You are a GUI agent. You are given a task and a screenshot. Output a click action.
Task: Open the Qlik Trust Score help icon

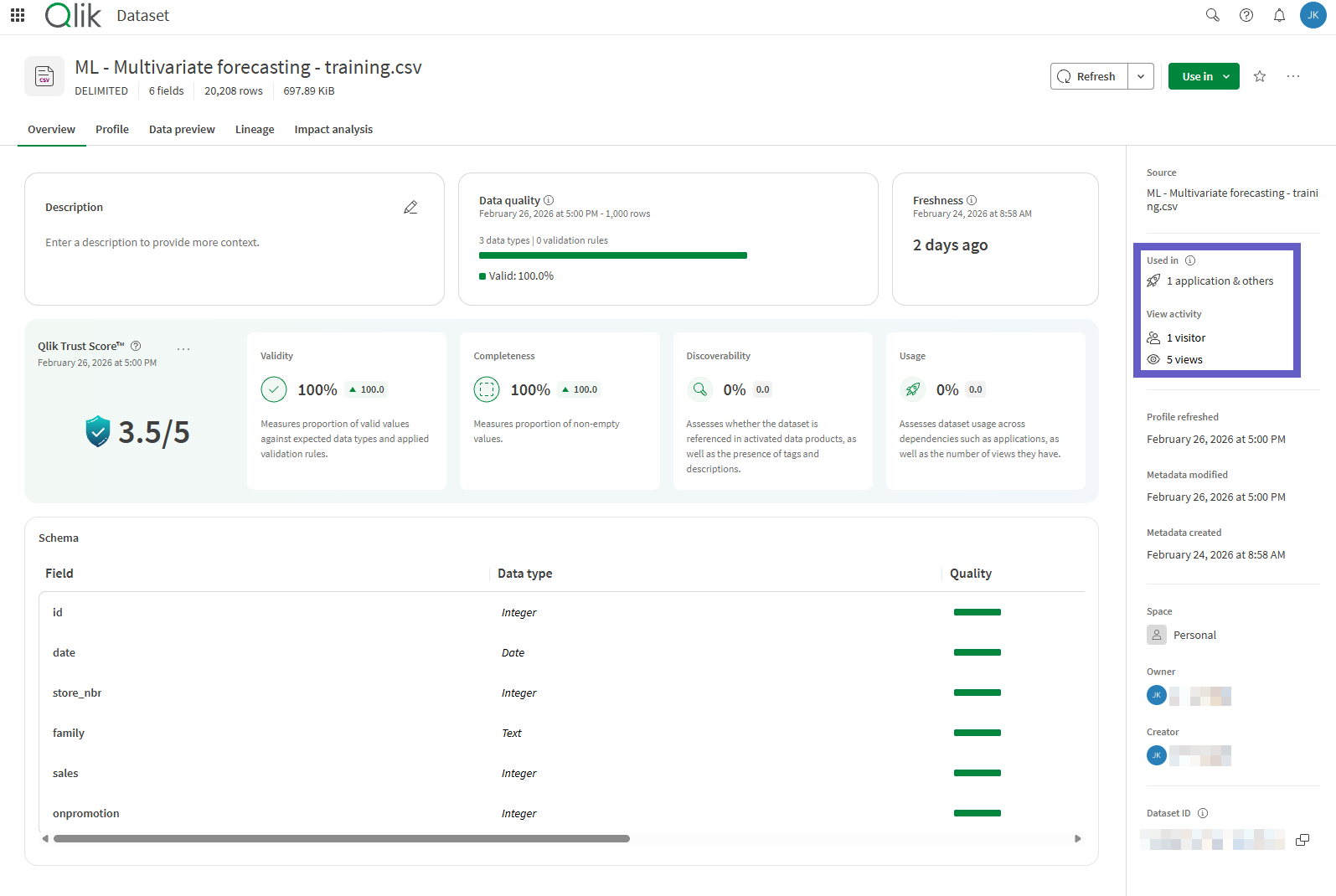click(136, 346)
